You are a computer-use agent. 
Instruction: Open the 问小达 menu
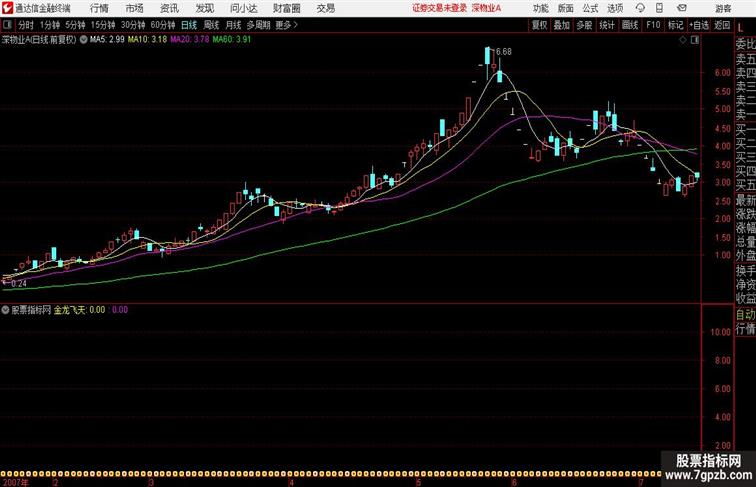[243, 8]
